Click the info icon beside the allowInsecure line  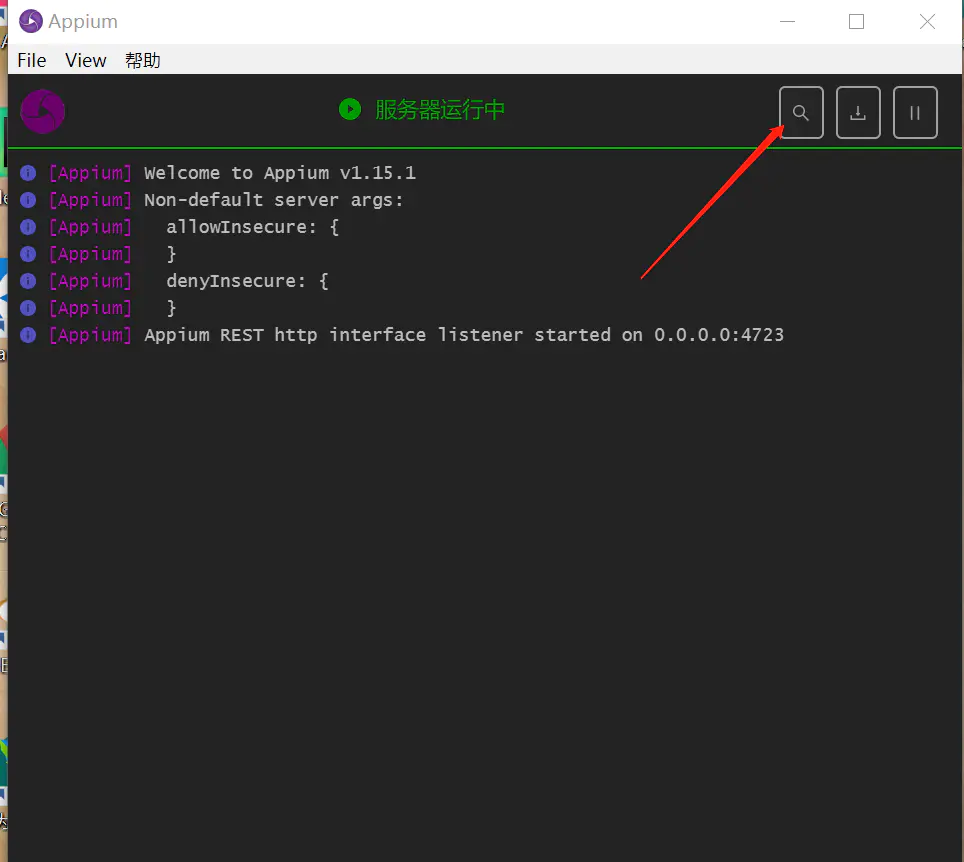click(28, 227)
